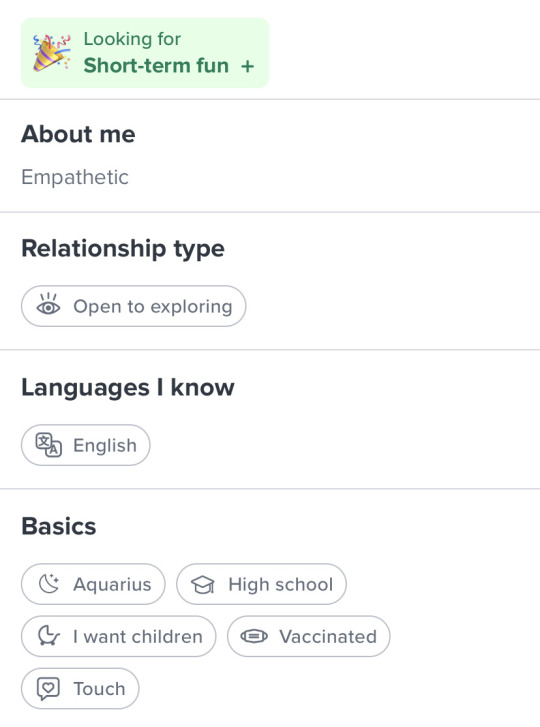This screenshot has width=540, height=727.
Task: Click the Basics section heading
Action: coord(59,526)
